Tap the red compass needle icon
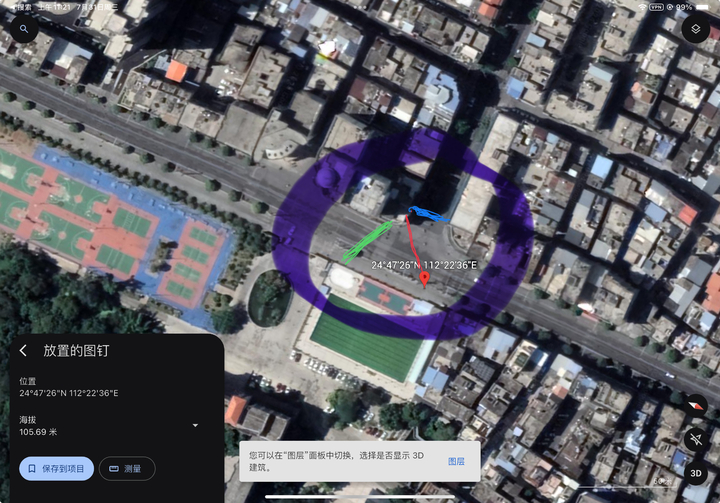 tap(696, 406)
